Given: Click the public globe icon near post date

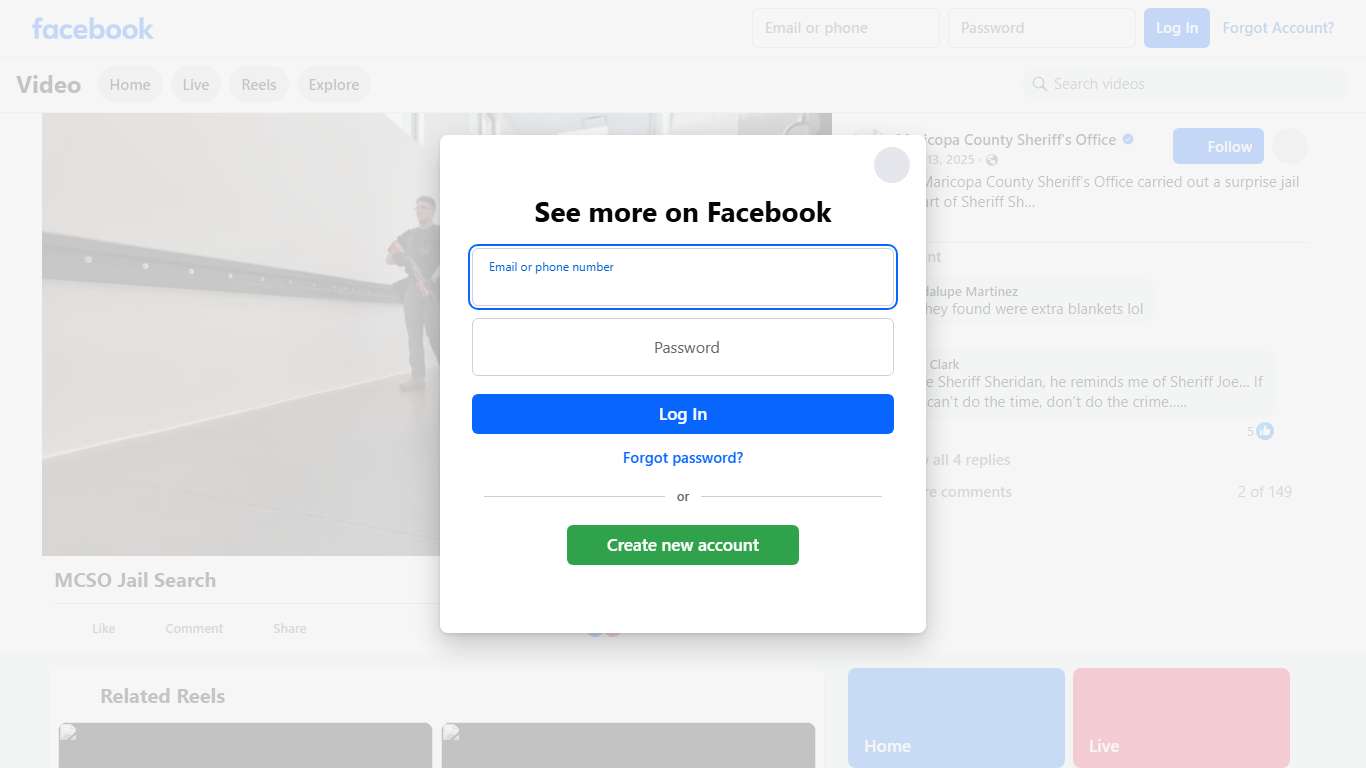Looking at the screenshot, I should (x=992, y=160).
